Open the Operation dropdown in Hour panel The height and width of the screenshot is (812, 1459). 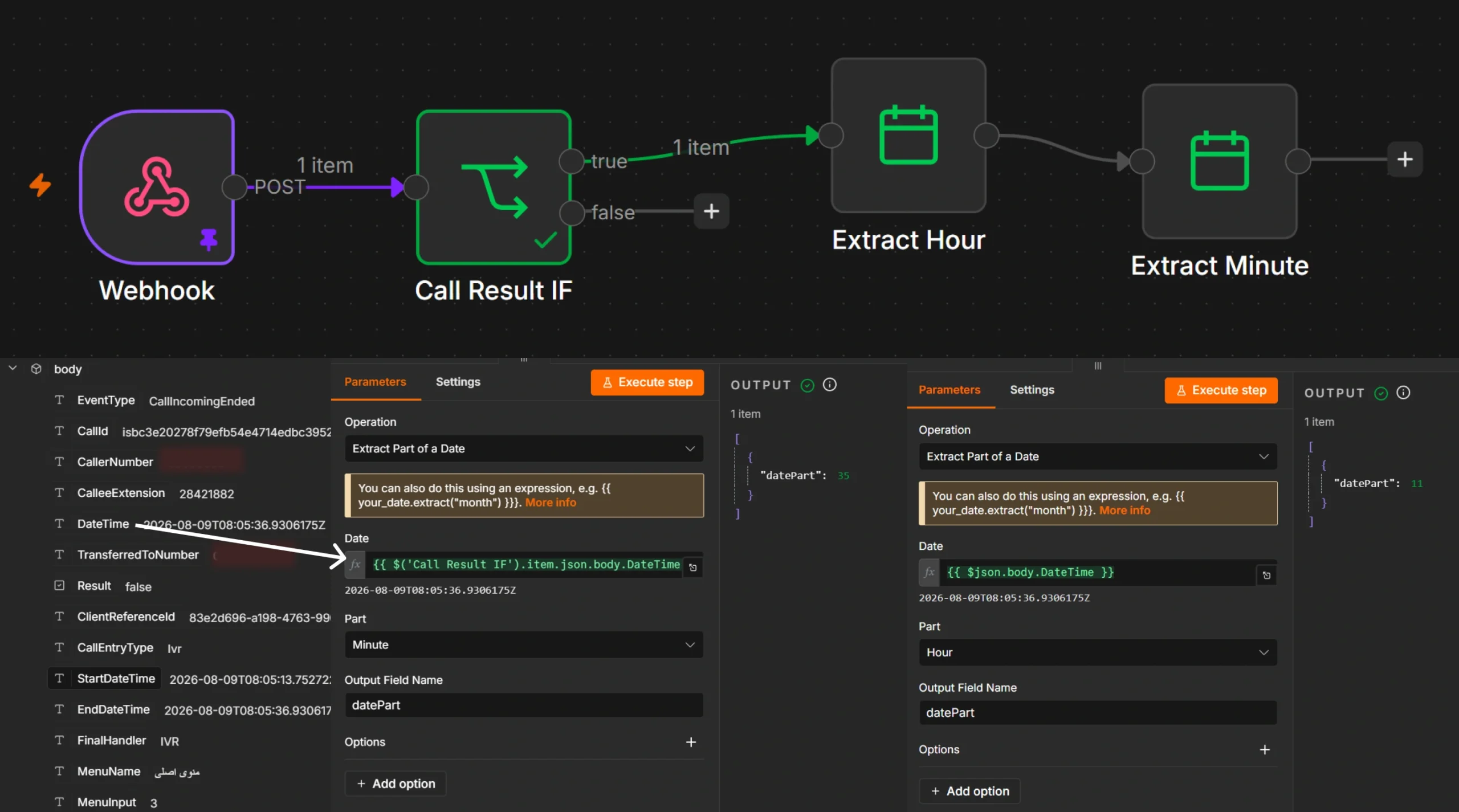click(x=1098, y=456)
